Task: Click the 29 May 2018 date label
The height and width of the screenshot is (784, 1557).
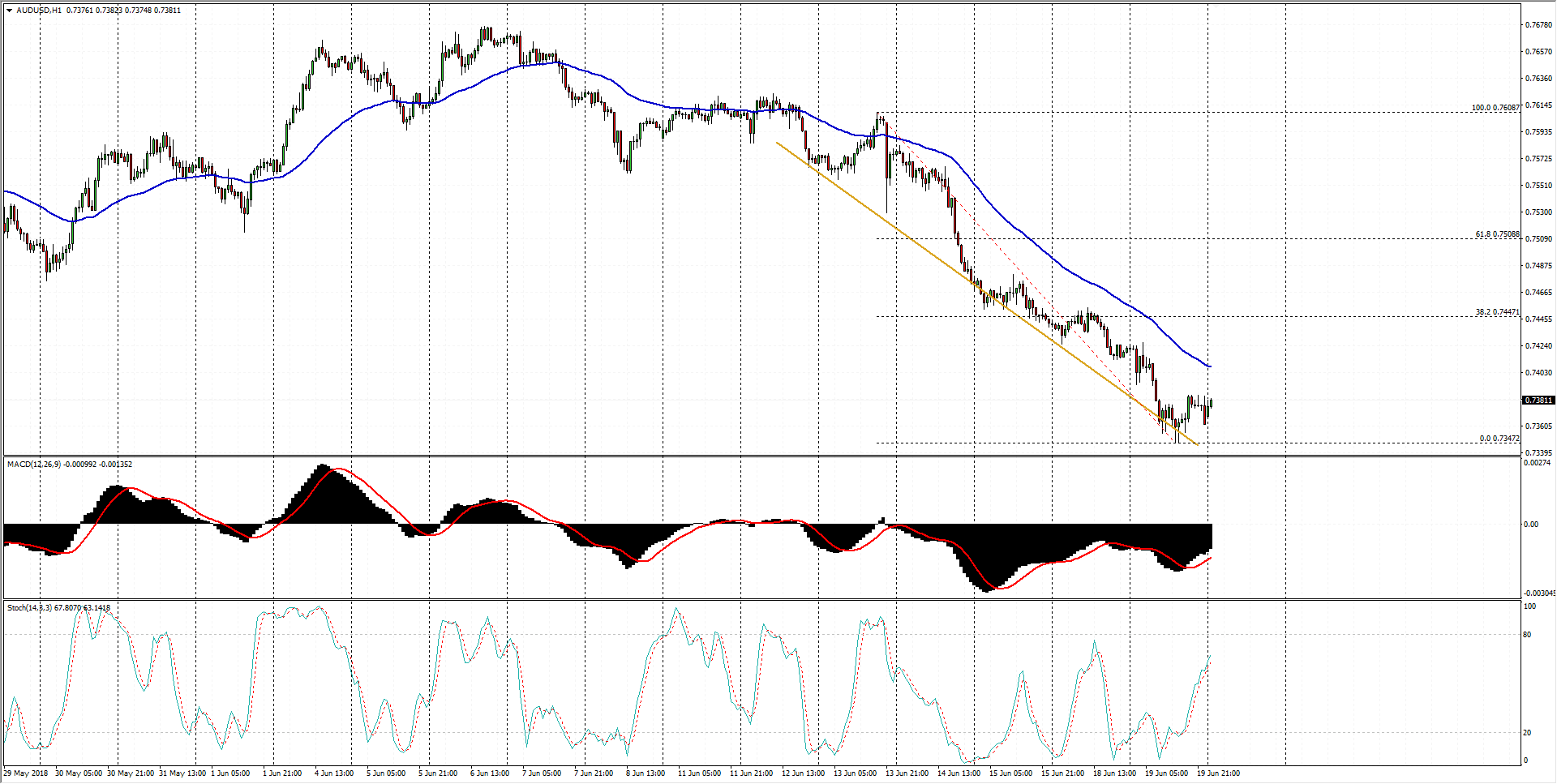Action: coord(26,773)
